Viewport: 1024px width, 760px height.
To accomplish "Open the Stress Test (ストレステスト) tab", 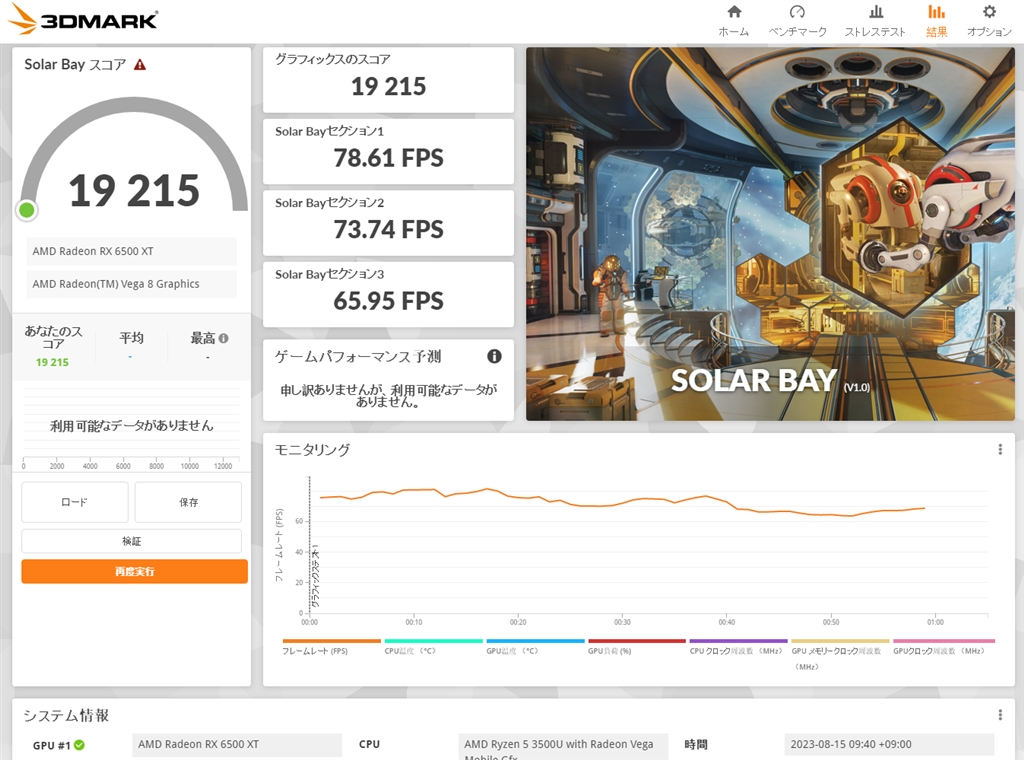I will 875,21.
